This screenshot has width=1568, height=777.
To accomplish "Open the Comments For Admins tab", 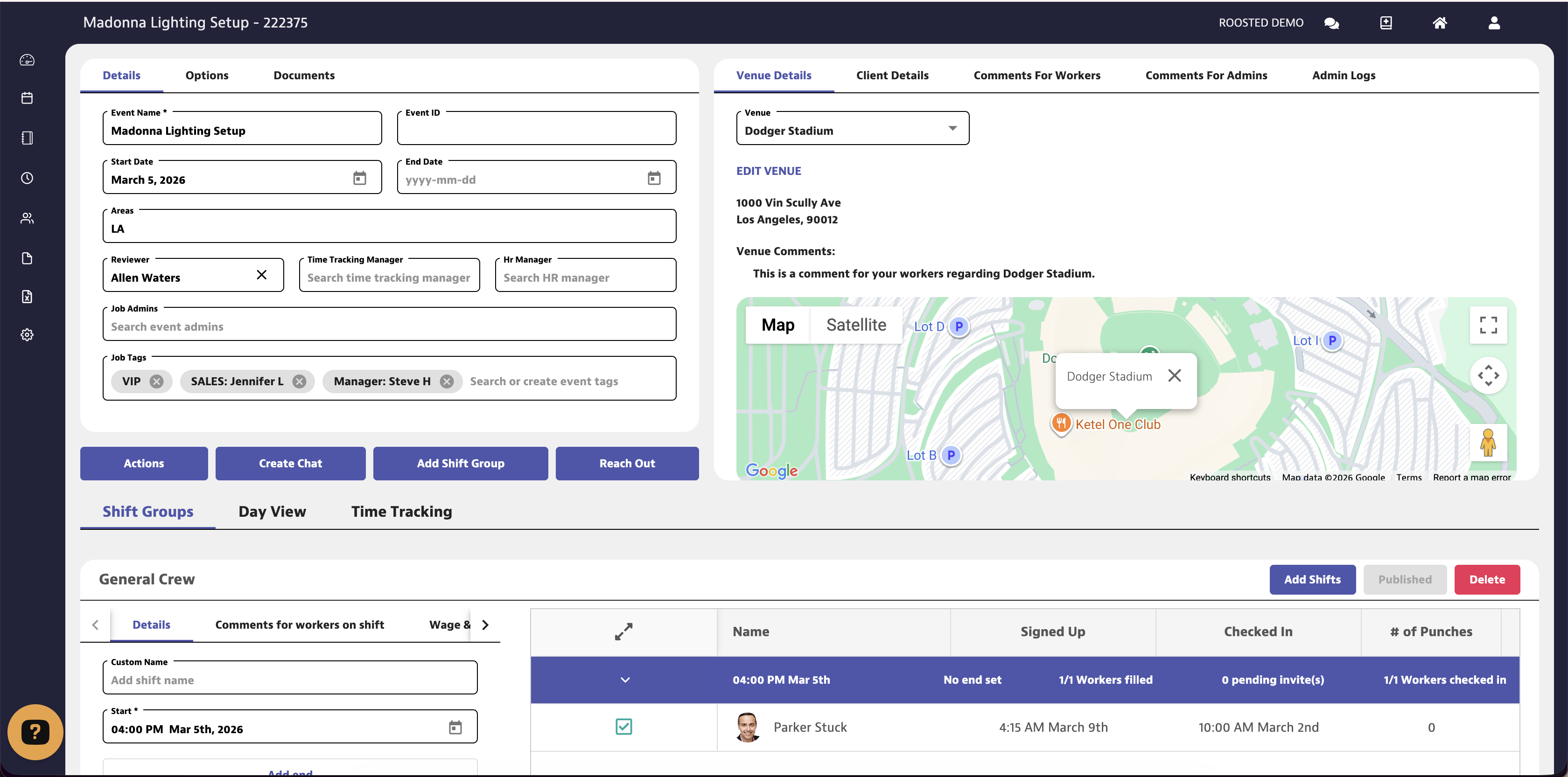I will 1206,76.
